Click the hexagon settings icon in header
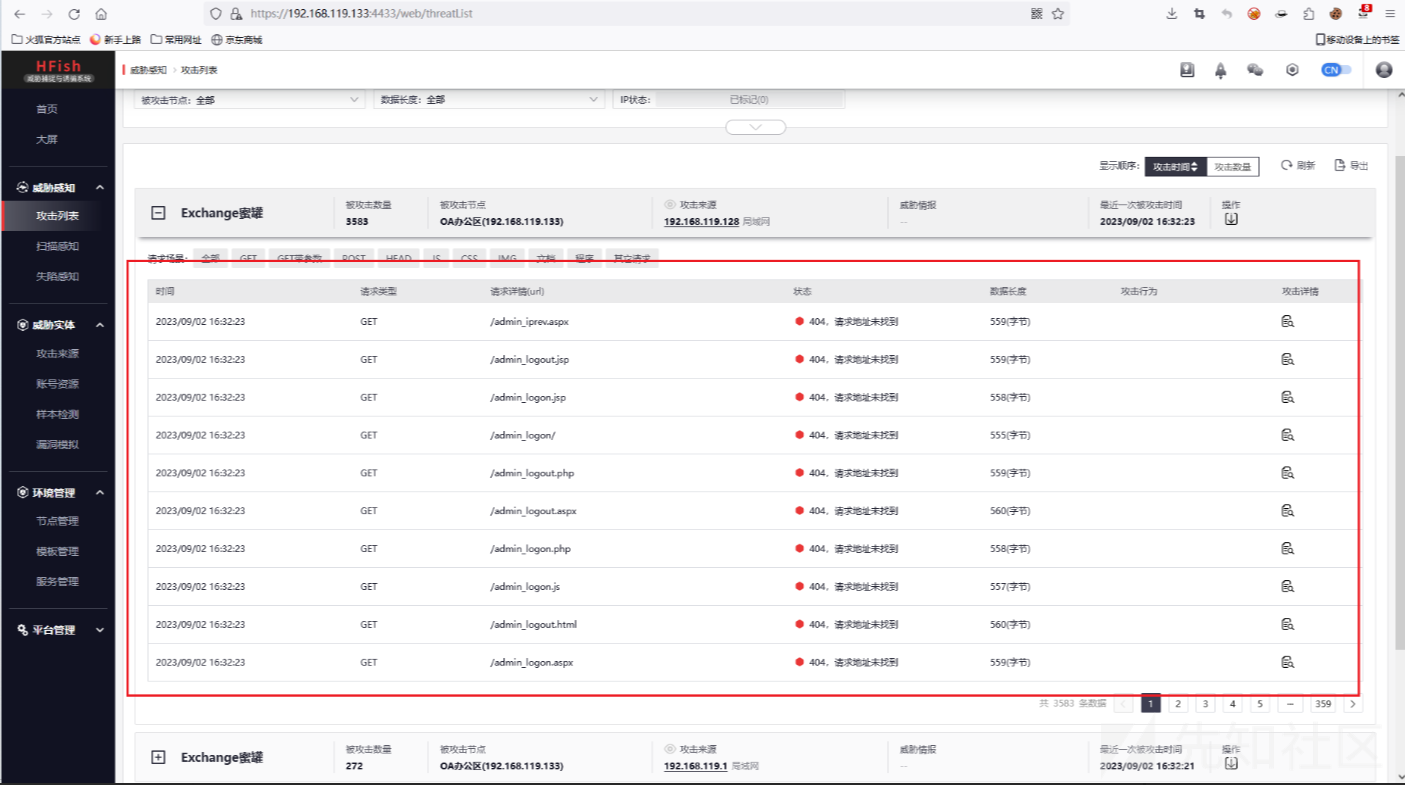Image resolution: width=1405 pixels, height=785 pixels. coord(1292,70)
